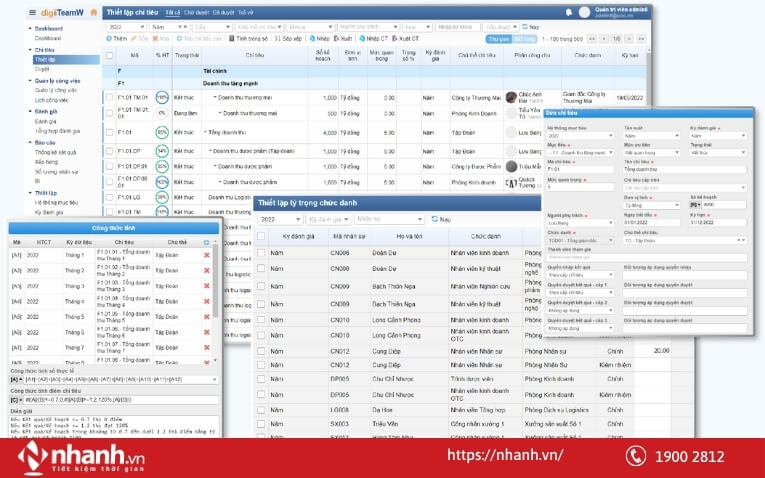Click the orange home icon
The image size is (765, 478).
tap(94, 12)
